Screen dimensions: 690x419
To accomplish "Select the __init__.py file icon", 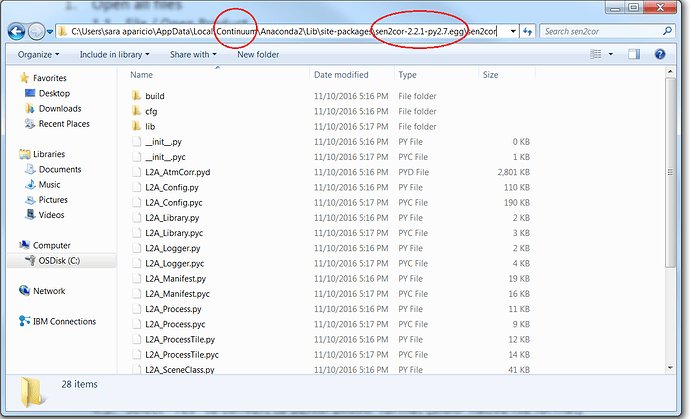I will click(137, 142).
